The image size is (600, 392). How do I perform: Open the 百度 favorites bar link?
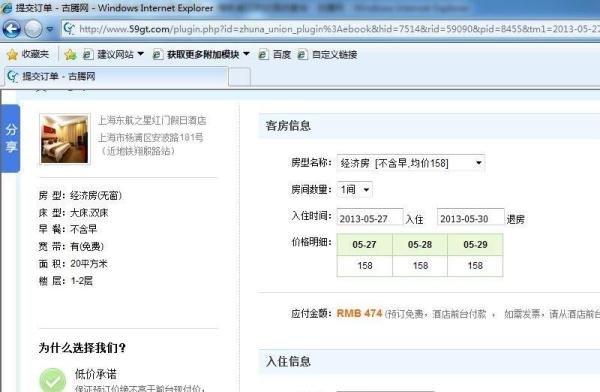pos(275,55)
